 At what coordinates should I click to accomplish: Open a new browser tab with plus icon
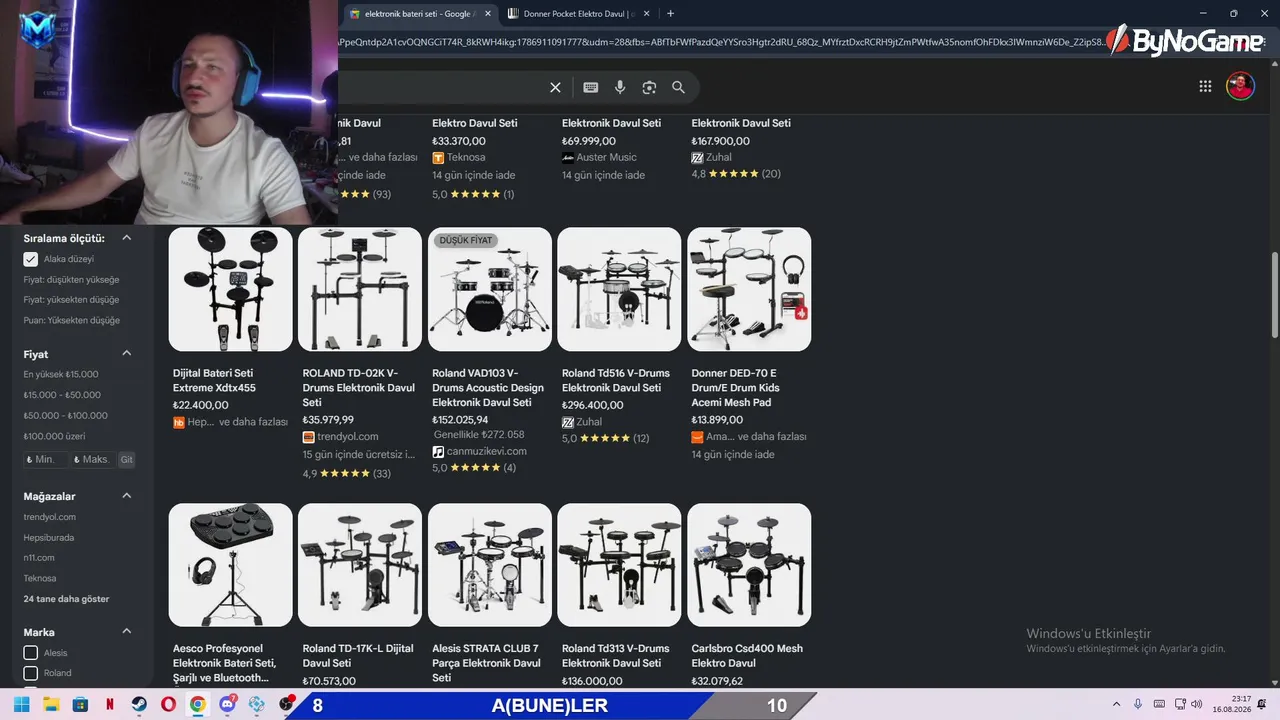(670, 14)
